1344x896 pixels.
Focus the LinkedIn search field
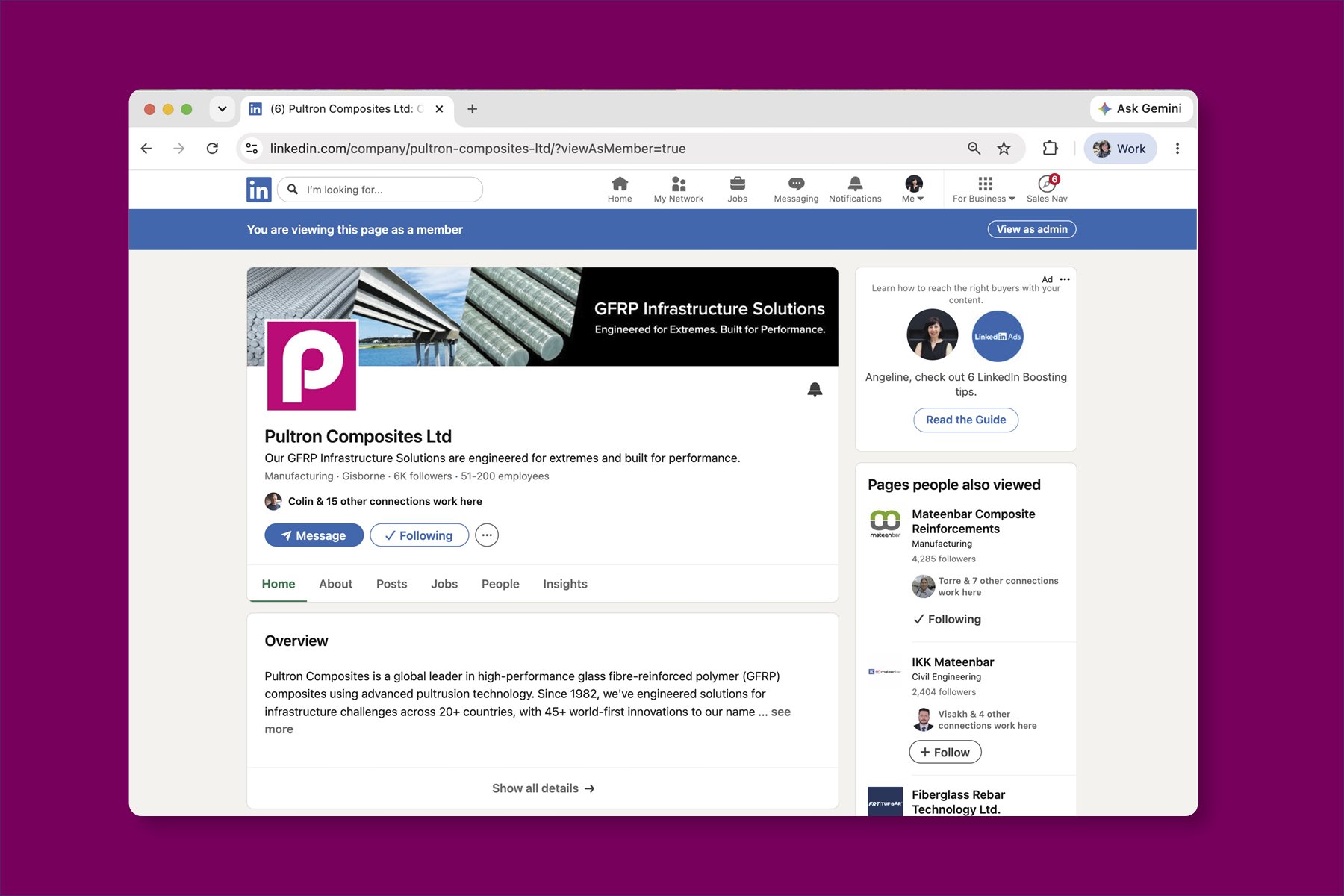point(380,190)
